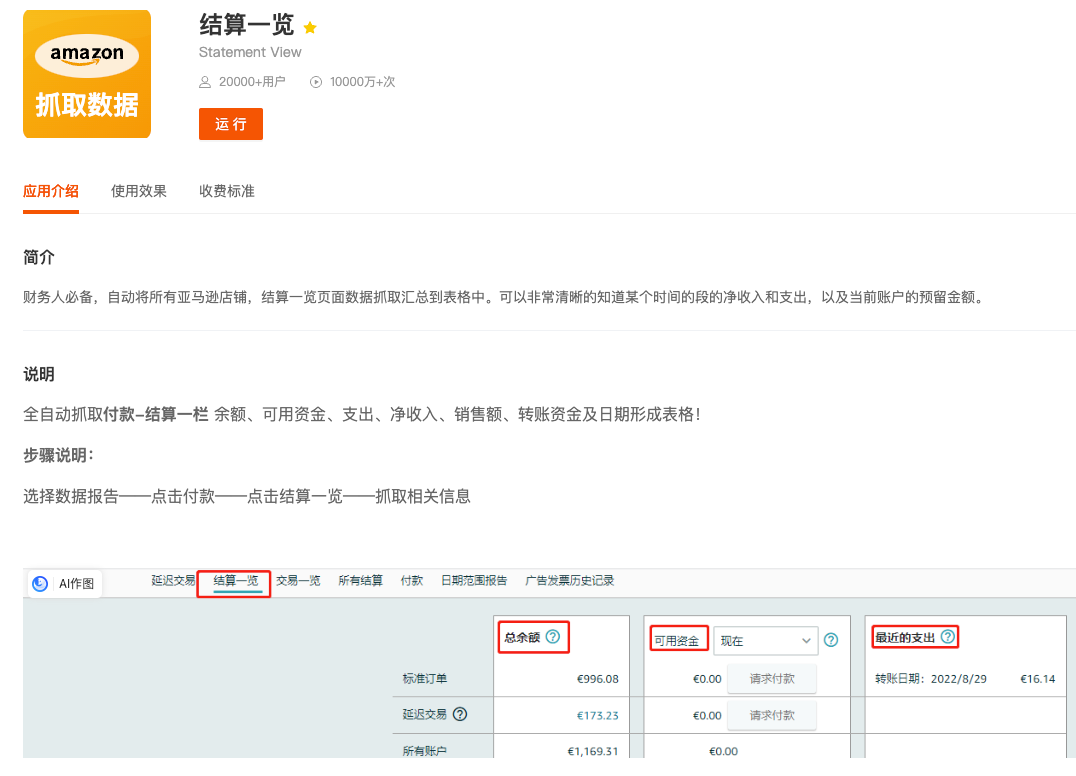Screen dimensions: 1076x776
Task: Click the 最近的支出 column header
Action: tap(904, 637)
